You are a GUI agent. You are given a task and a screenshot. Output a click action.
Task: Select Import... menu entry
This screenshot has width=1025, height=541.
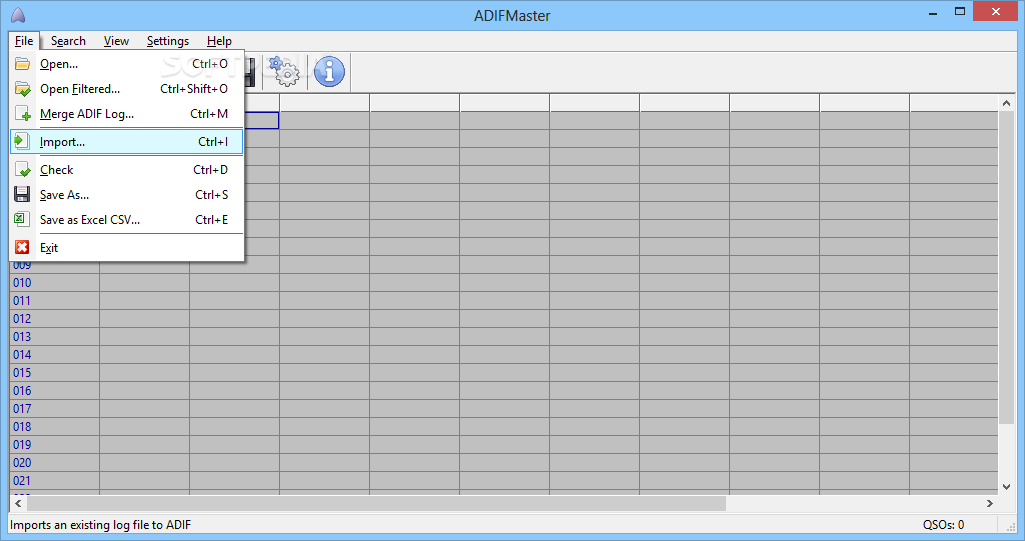(x=127, y=142)
